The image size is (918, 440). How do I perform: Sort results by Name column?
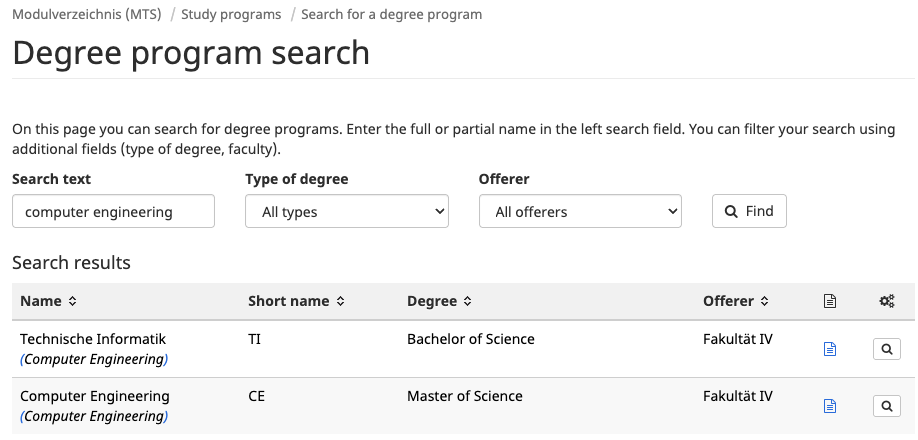48,301
